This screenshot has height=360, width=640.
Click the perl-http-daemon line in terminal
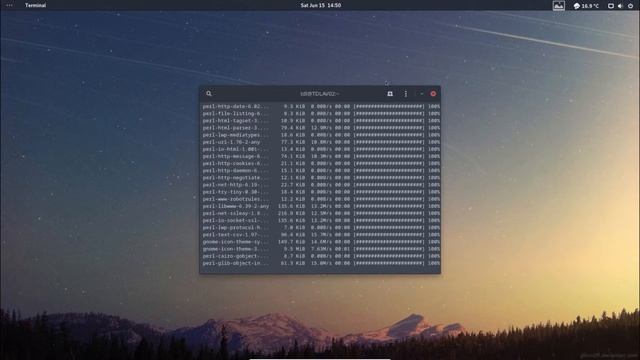click(321, 171)
